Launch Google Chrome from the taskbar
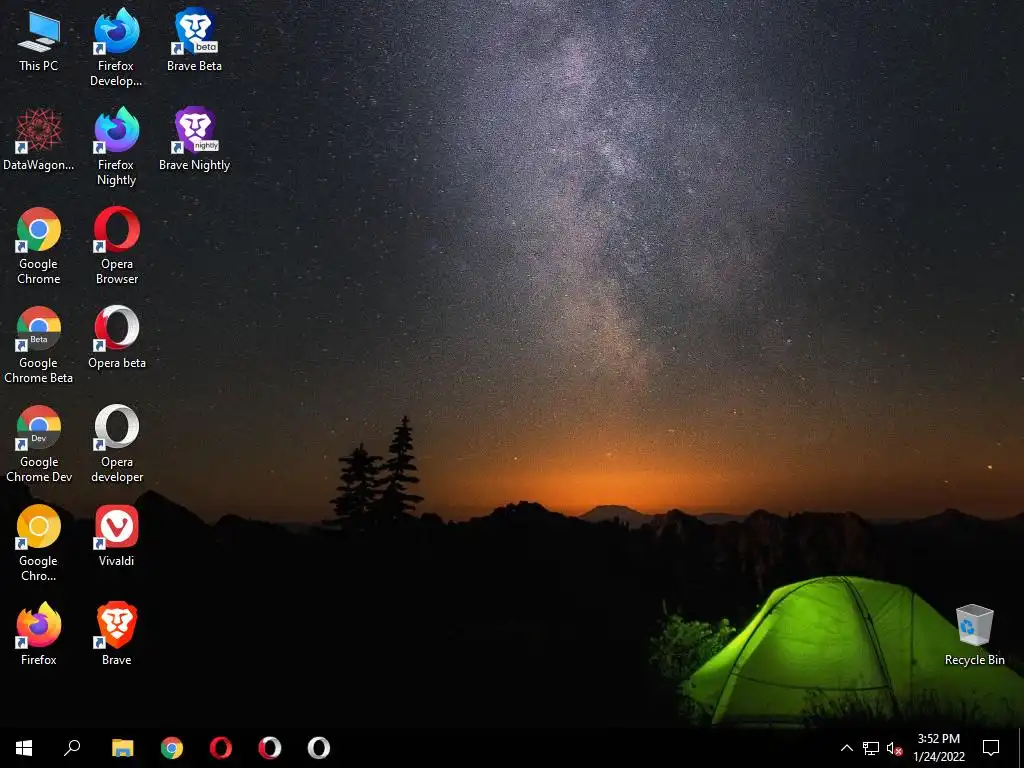1024x768 pixels. pyautogui.click(x=172, y=748)
